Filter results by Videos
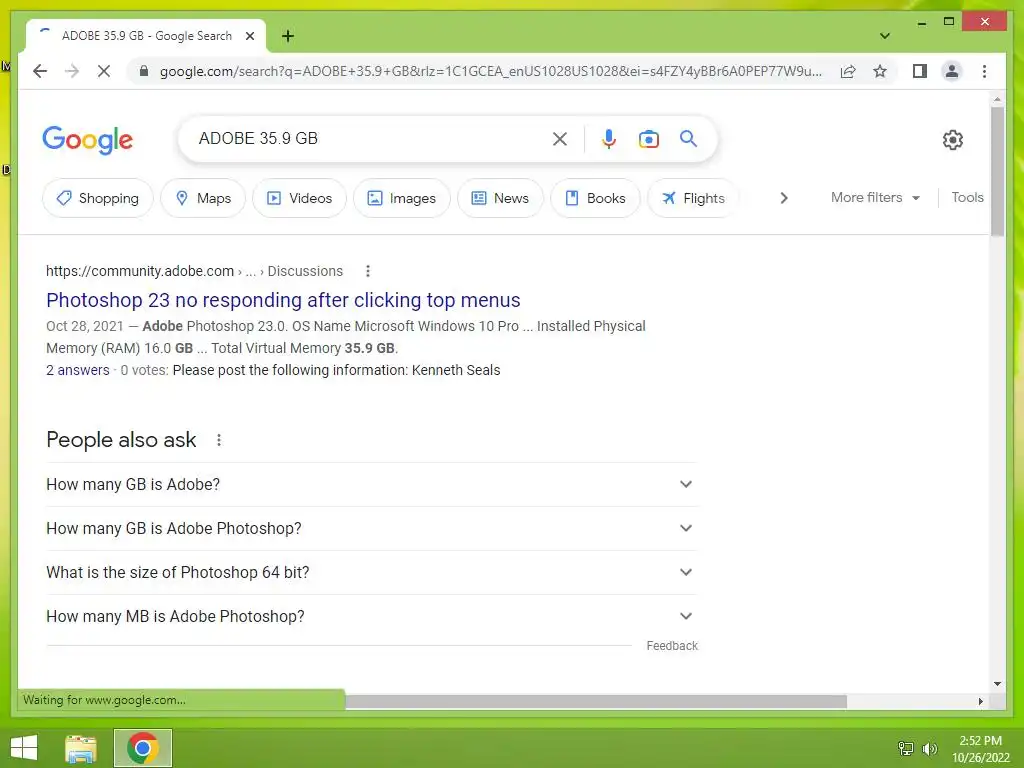Viewport: 1024px width, 768px height. click(299, 198)
